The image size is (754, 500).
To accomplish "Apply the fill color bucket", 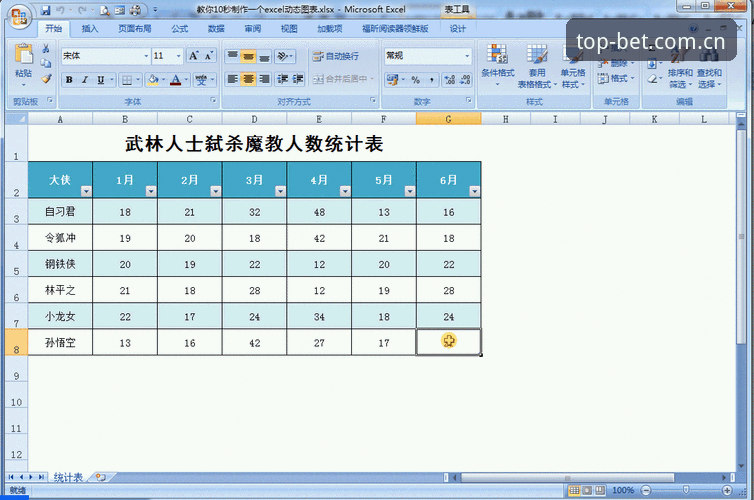I will pyautogui.click(x=153, y=80).
